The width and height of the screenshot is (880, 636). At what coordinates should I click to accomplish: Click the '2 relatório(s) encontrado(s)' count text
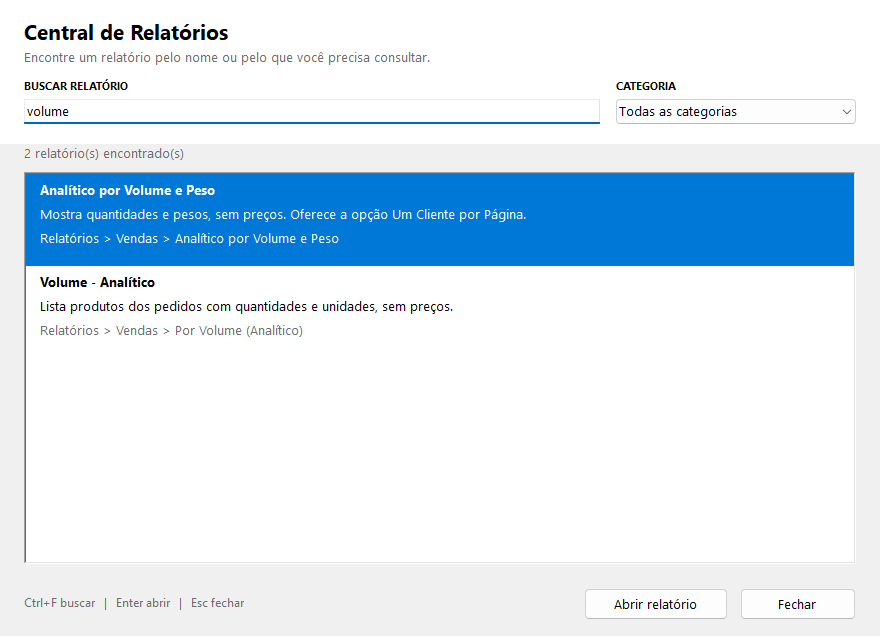(x=104, y=154)
